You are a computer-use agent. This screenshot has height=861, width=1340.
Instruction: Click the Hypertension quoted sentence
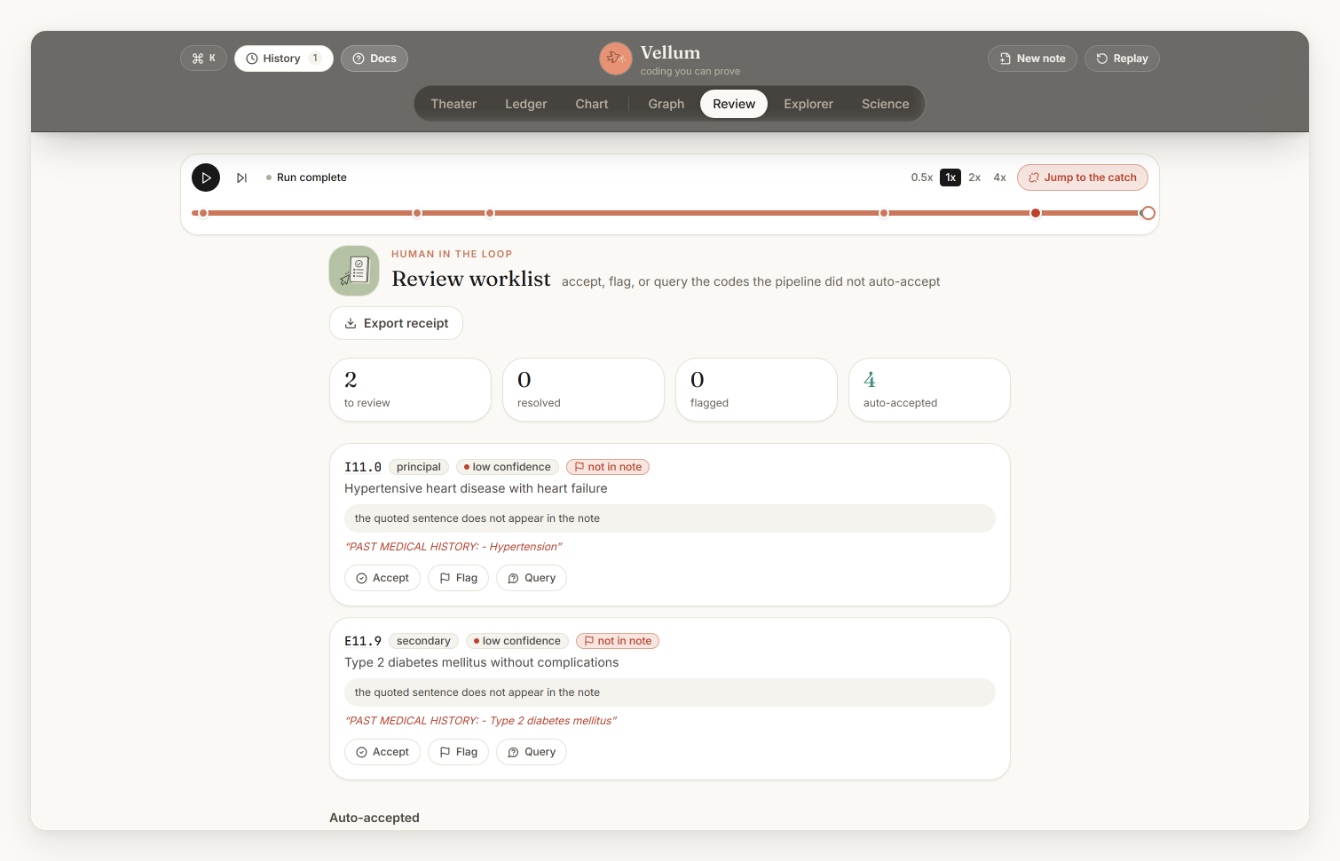pos(453,547)
